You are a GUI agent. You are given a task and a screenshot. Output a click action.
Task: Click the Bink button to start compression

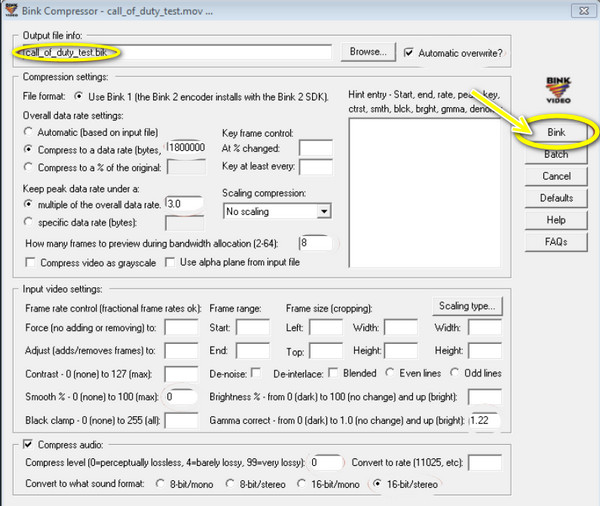[556, 132]
